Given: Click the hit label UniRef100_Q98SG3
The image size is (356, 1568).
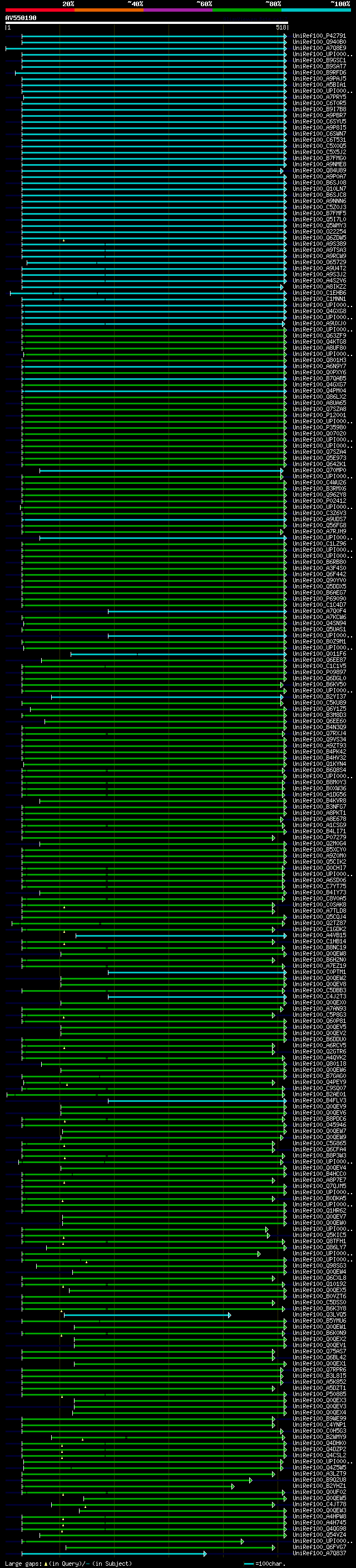Looking at the screenshot, I should pyautogui.click(x=319, y=1265).
